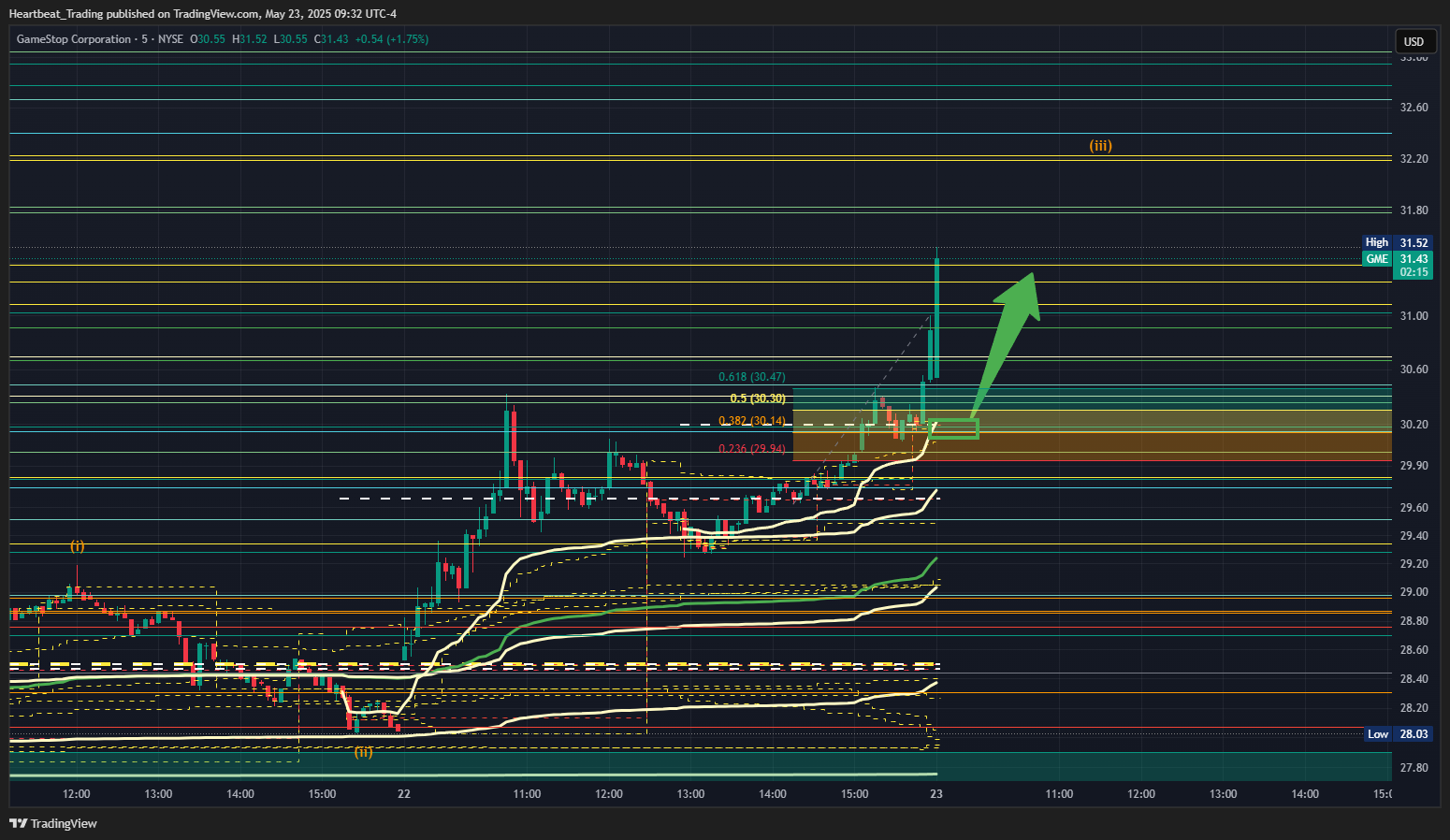Select the 0.618 (30.47) Fibonacci label
The height and width of the screenshot is (840, 1450).
point(752,377)
